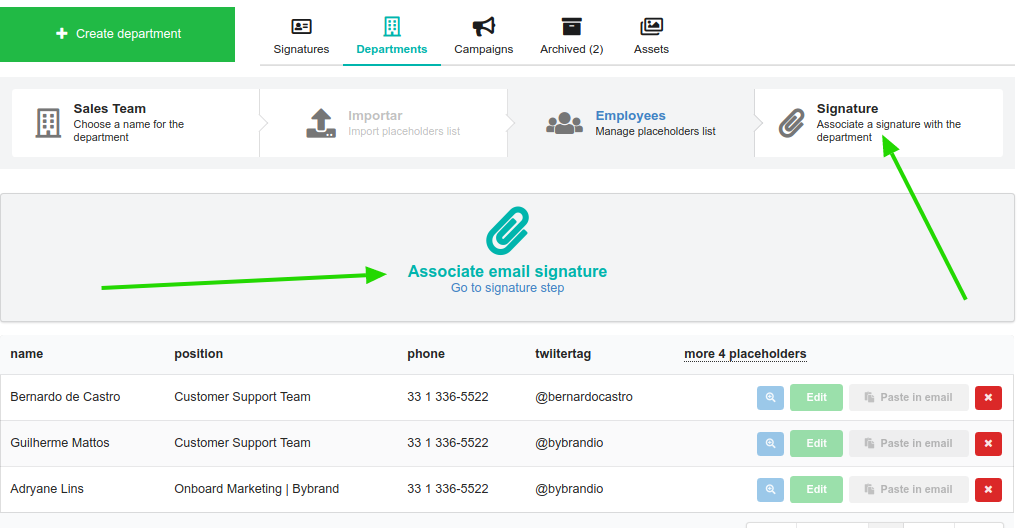Click the gray paperclip icon in the Signature step
1021x528 pixels.
[792, 123]
